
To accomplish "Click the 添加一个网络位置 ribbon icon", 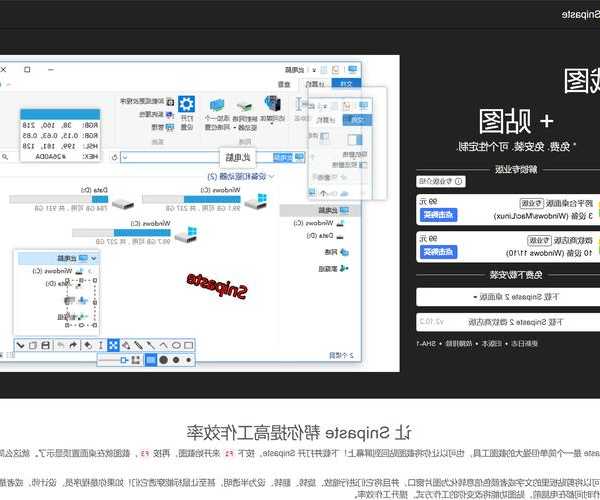I will [x=217, y=105].
